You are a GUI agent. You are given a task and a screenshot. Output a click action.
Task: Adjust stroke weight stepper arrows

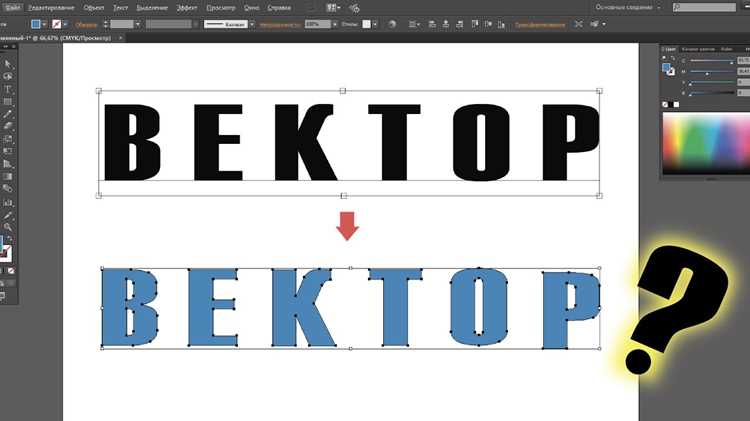coord(106,24)
